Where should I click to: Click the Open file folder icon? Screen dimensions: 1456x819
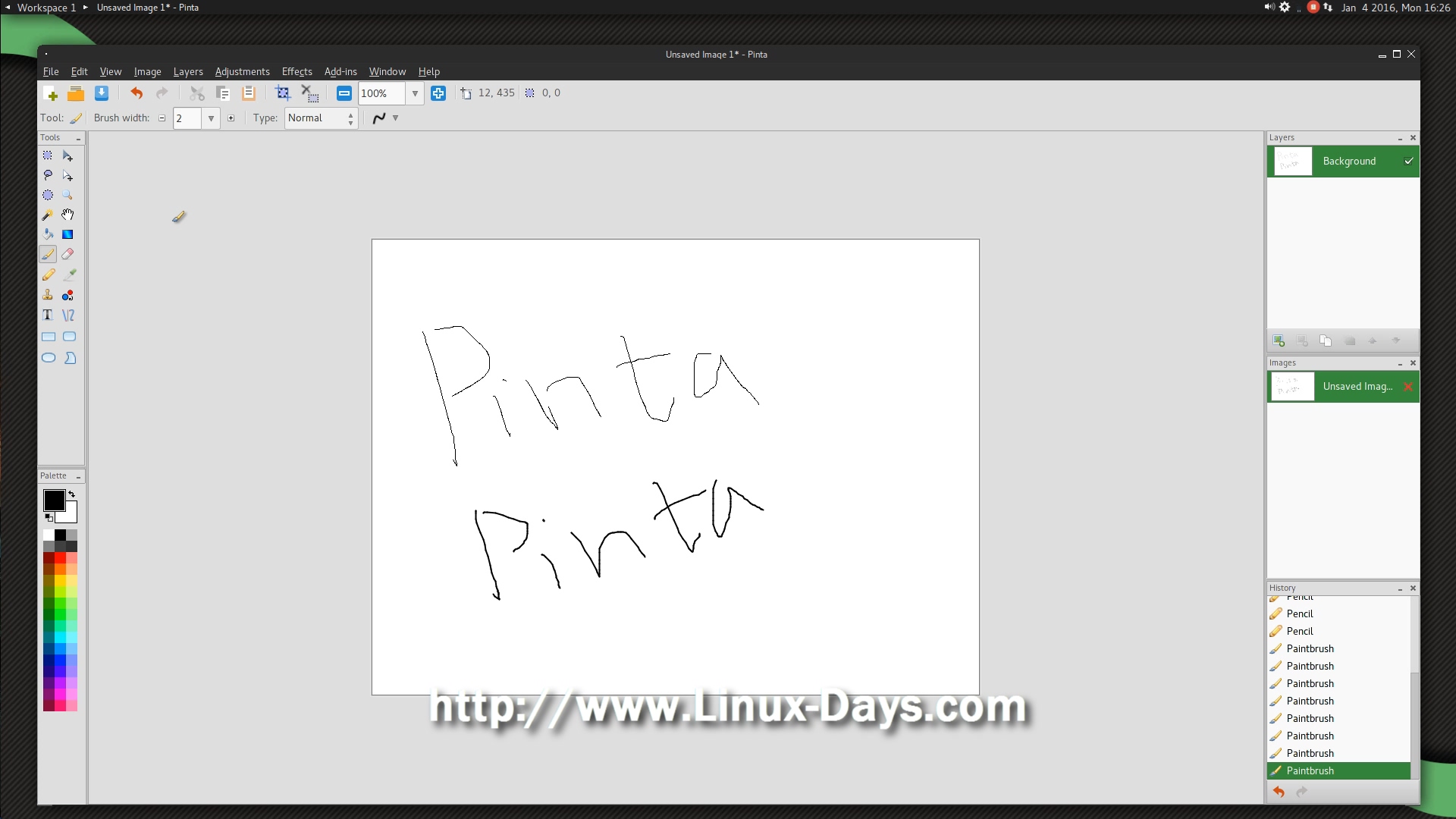pos(76,93)
